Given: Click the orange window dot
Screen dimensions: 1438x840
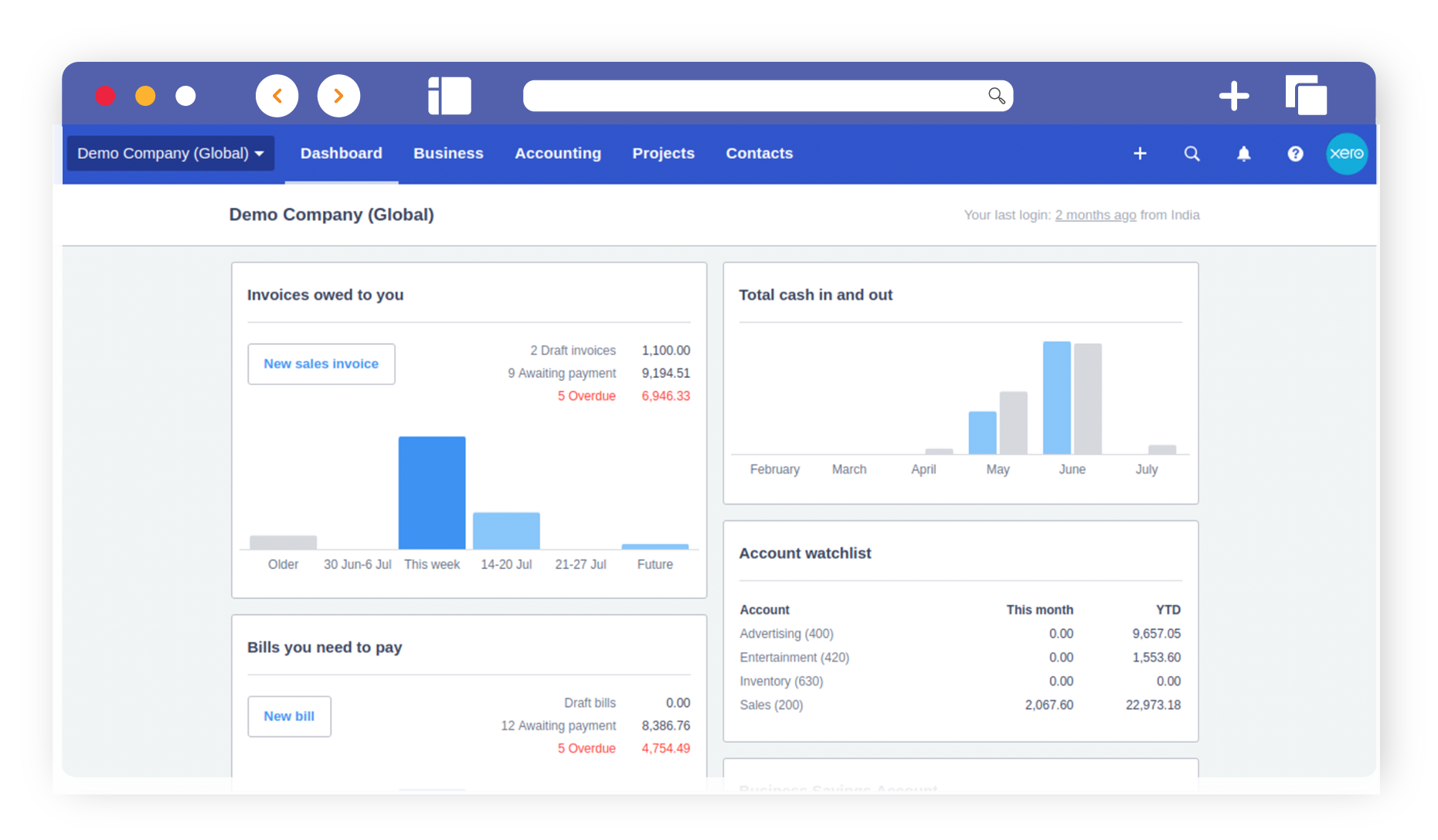Looking at the screenshot, I should tap(145, 96).
